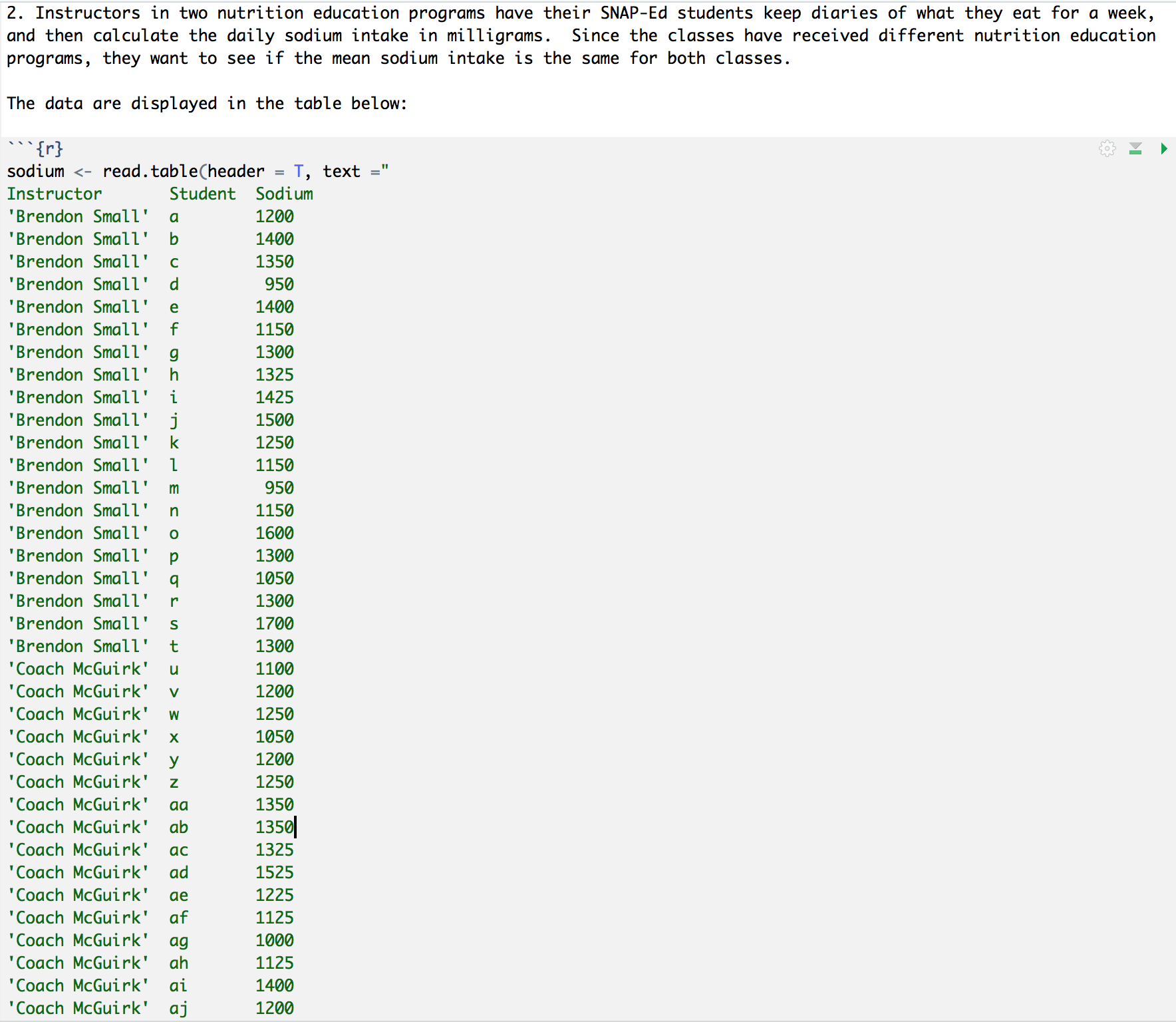Click the first 'Coach McGuirk' row
1176x1022 pixels.
[78, 669]
